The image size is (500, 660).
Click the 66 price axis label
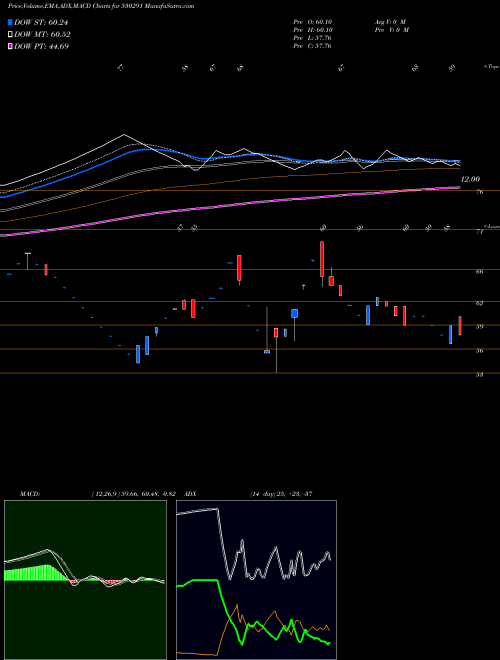point(480,272)
